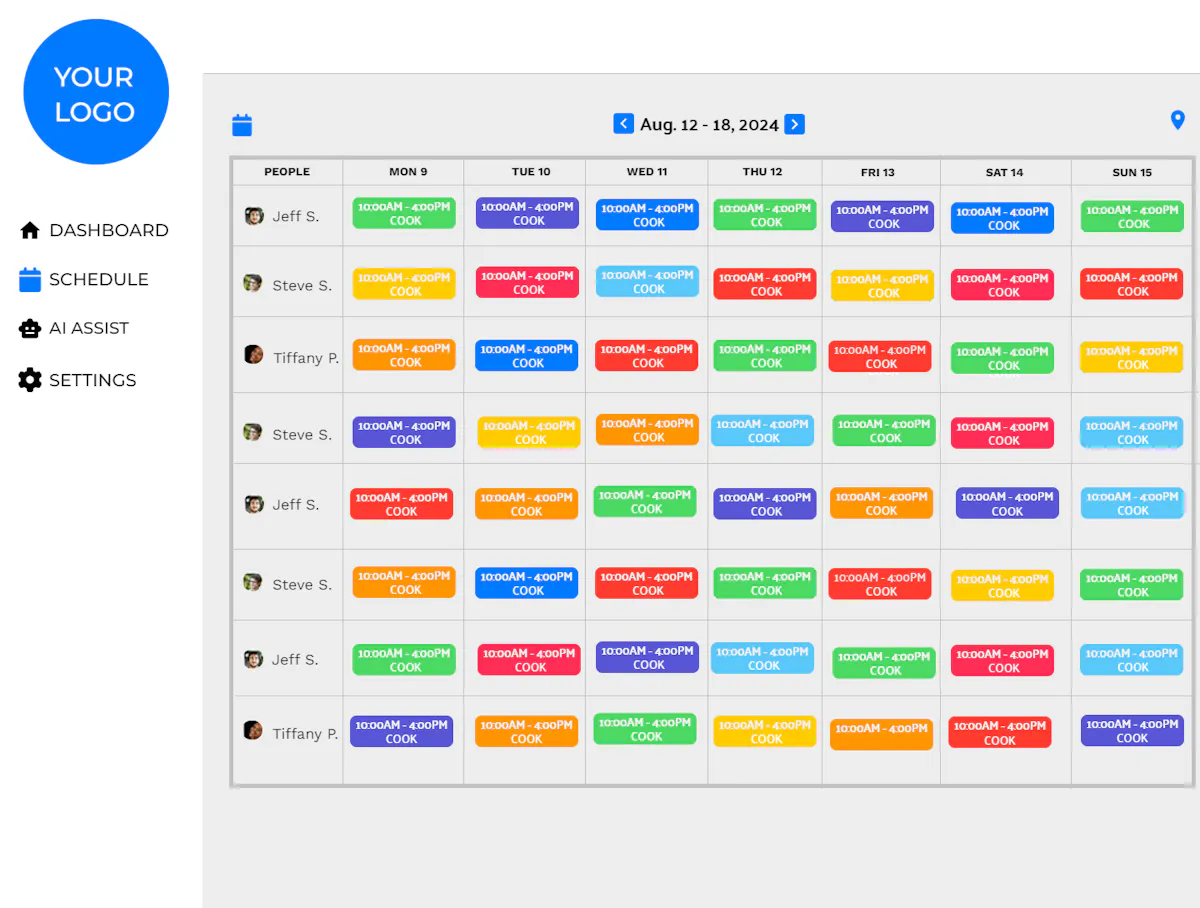Viewport: 1200px width, 908px height.
Task: Select the red shift in the THU 12 column
Action: click(x=765, y=284)
